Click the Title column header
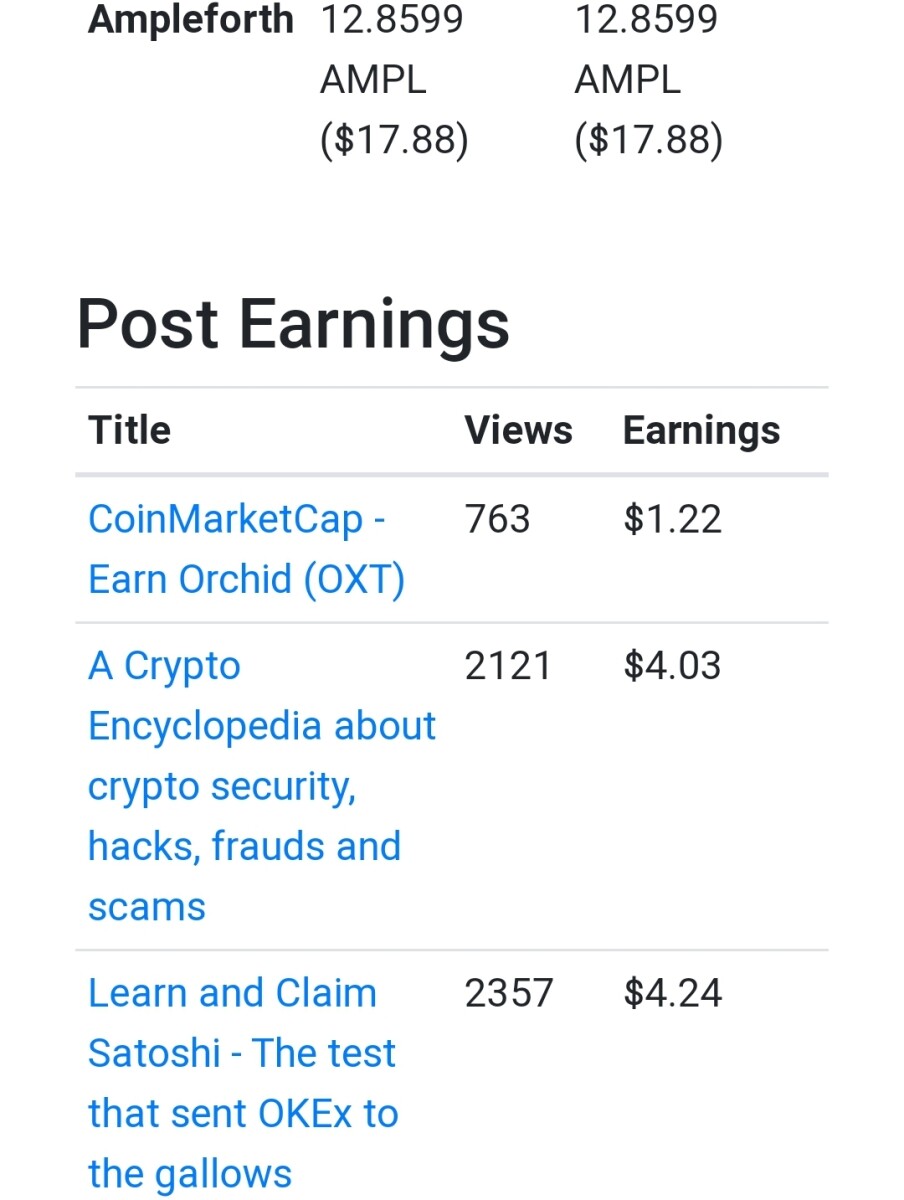 (x=129, y=431)
